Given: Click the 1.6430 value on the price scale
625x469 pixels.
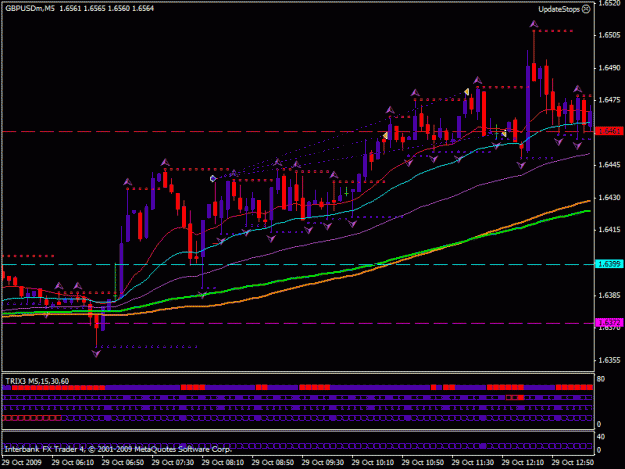Looking at the screenshot, I should [x=609, y=197].
